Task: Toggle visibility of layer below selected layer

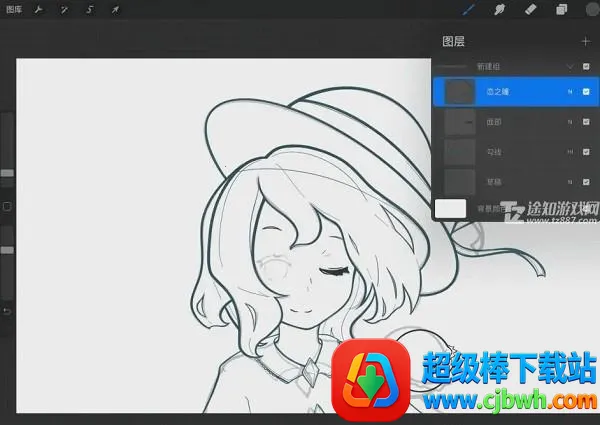Action: pos(586,122)
